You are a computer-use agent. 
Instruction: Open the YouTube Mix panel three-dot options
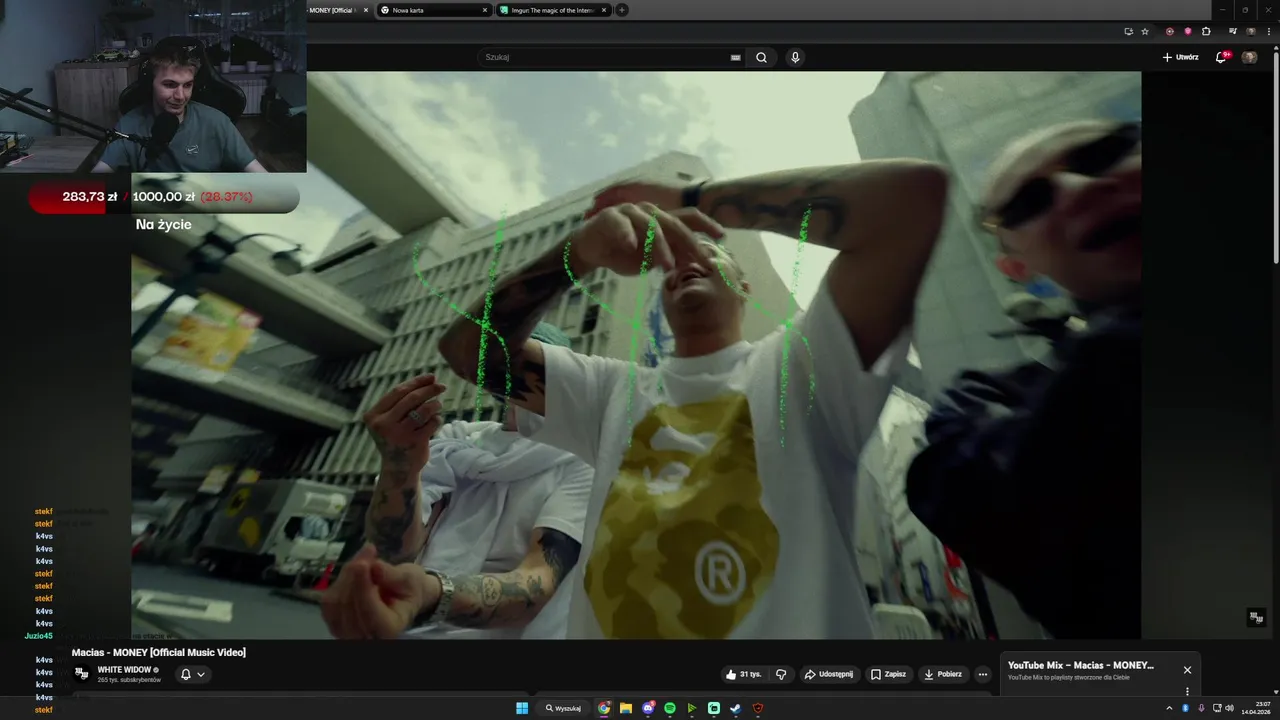[1187, 691]
